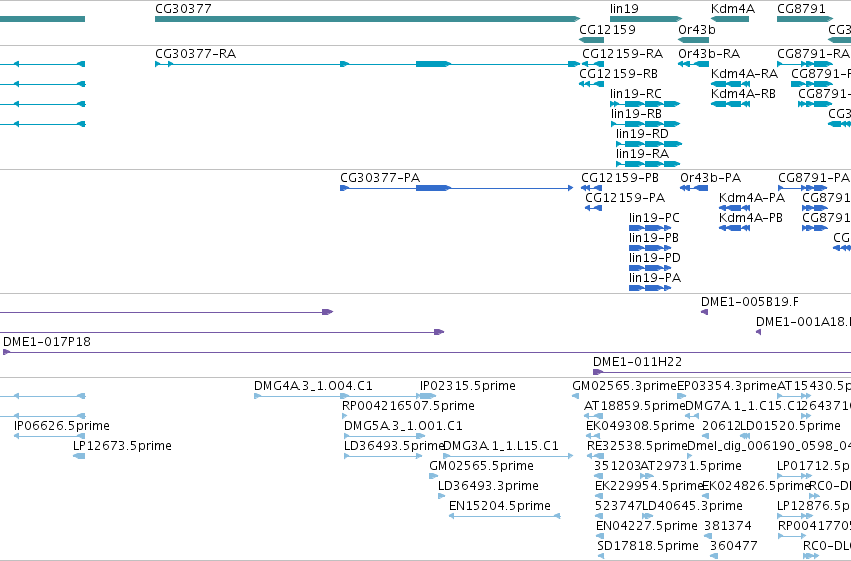The height and width of the screenshot is (561, 851).
Task: Select EST AT29731.5prime
Action: (691, 466)
